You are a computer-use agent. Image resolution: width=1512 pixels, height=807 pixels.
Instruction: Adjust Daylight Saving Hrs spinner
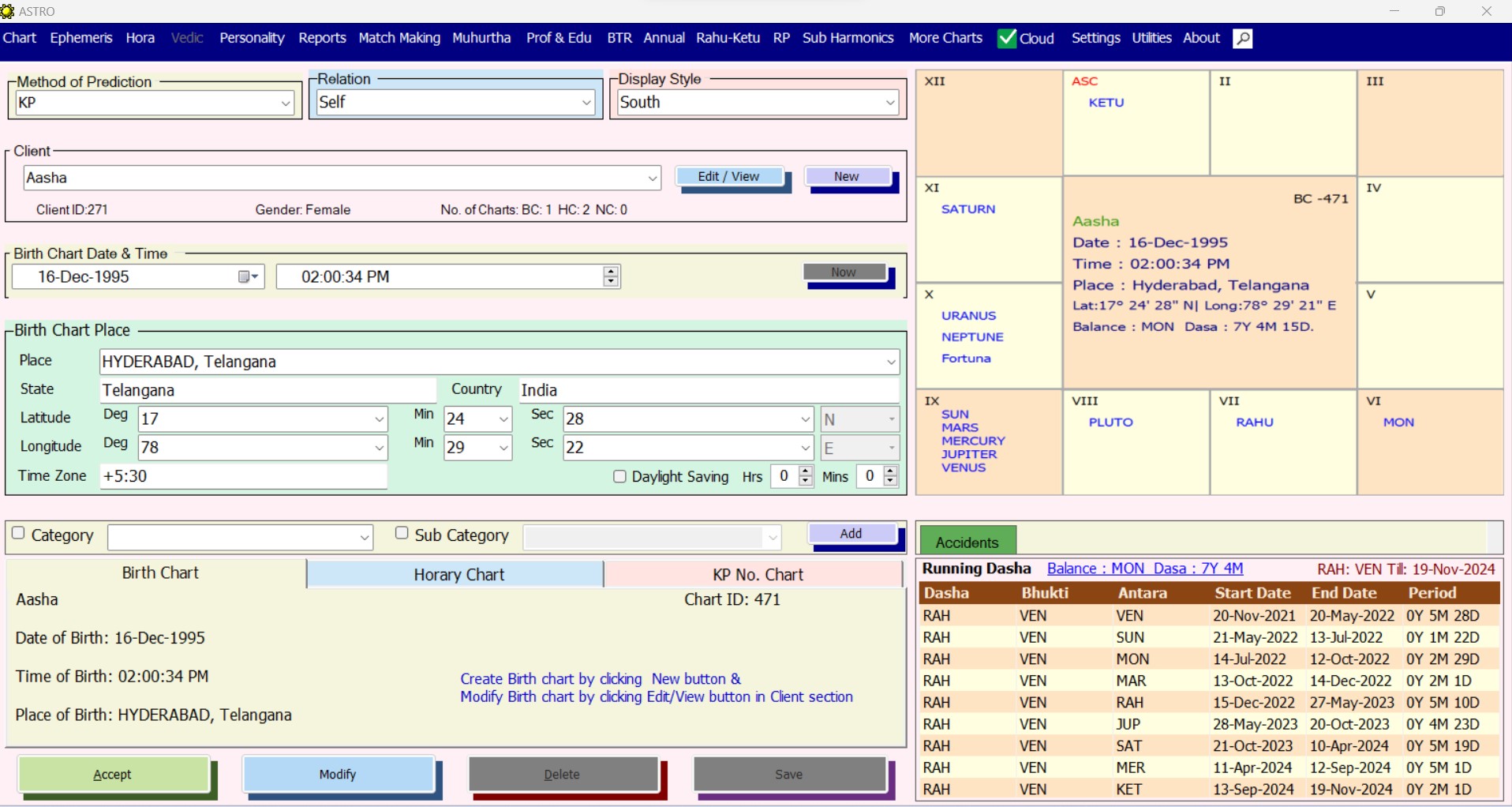click(805, 476)
